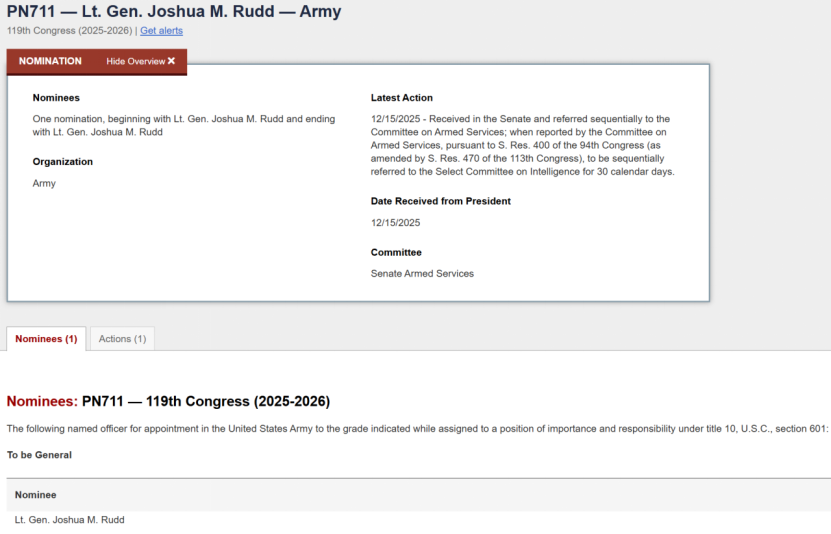Collapse the overview with Hide Overview
Screen dimensions: 831x534
(136, 61)
